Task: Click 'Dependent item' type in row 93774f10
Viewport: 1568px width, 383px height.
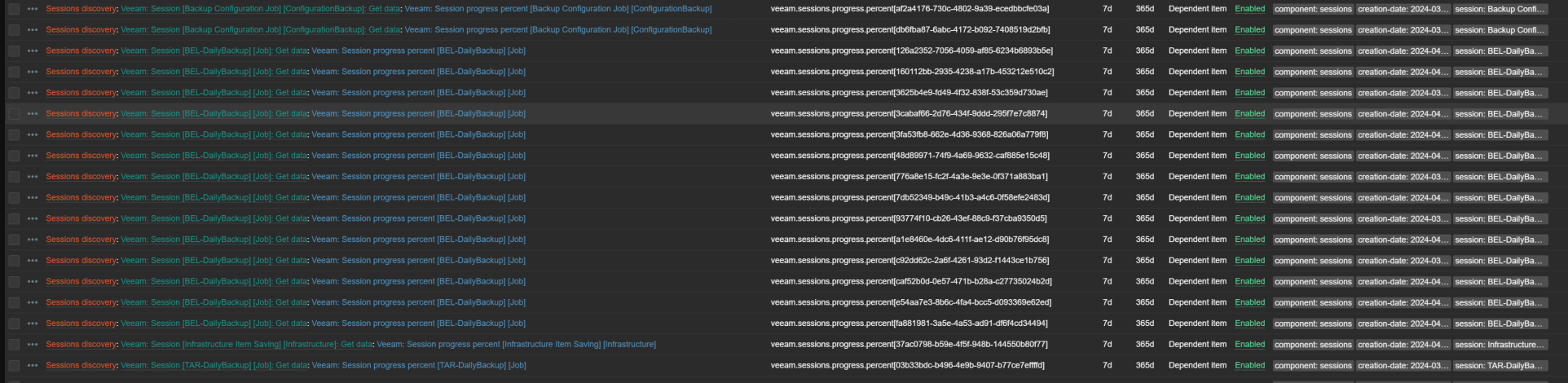Action: [1197, 218]
